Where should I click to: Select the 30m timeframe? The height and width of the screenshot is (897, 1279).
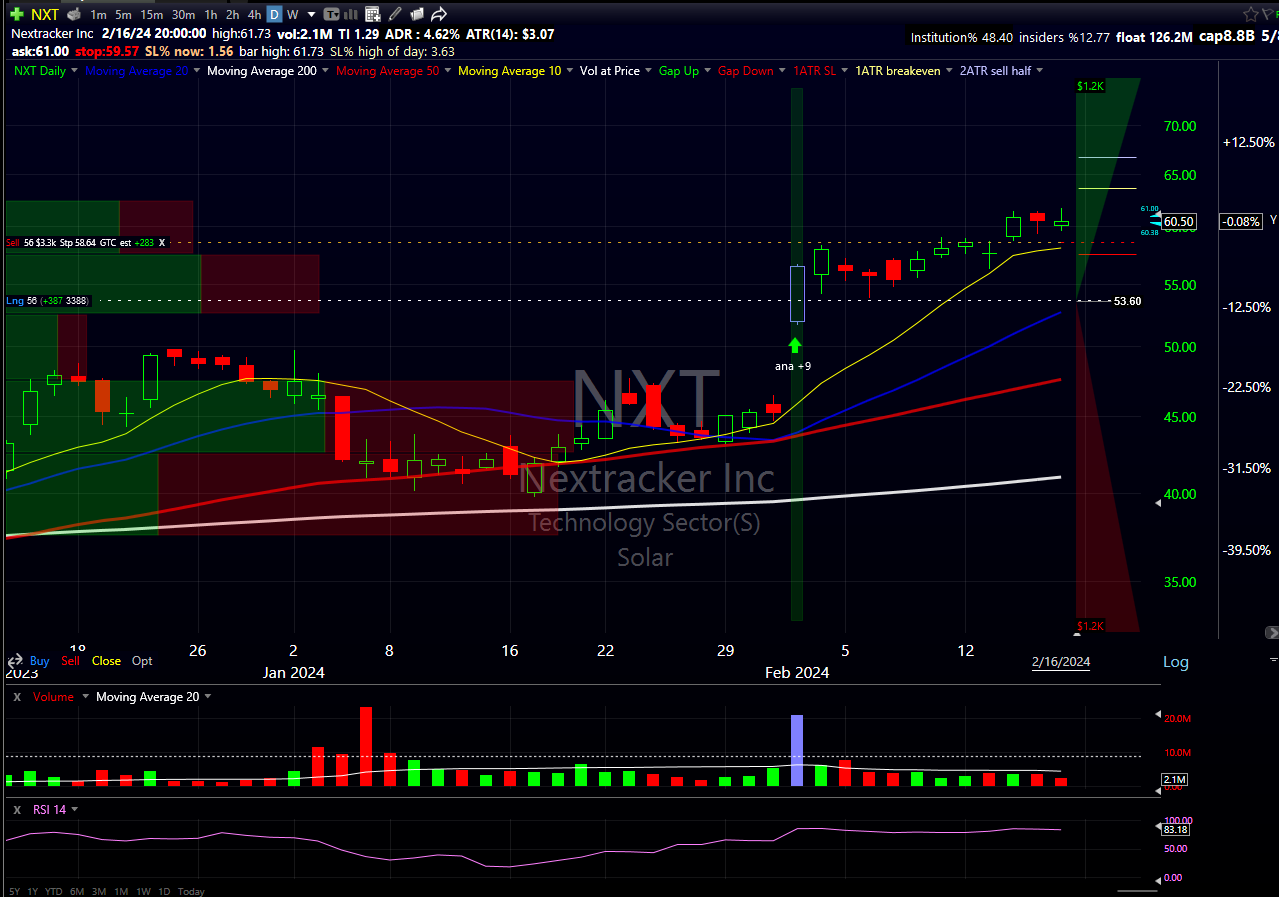point(183,14)
